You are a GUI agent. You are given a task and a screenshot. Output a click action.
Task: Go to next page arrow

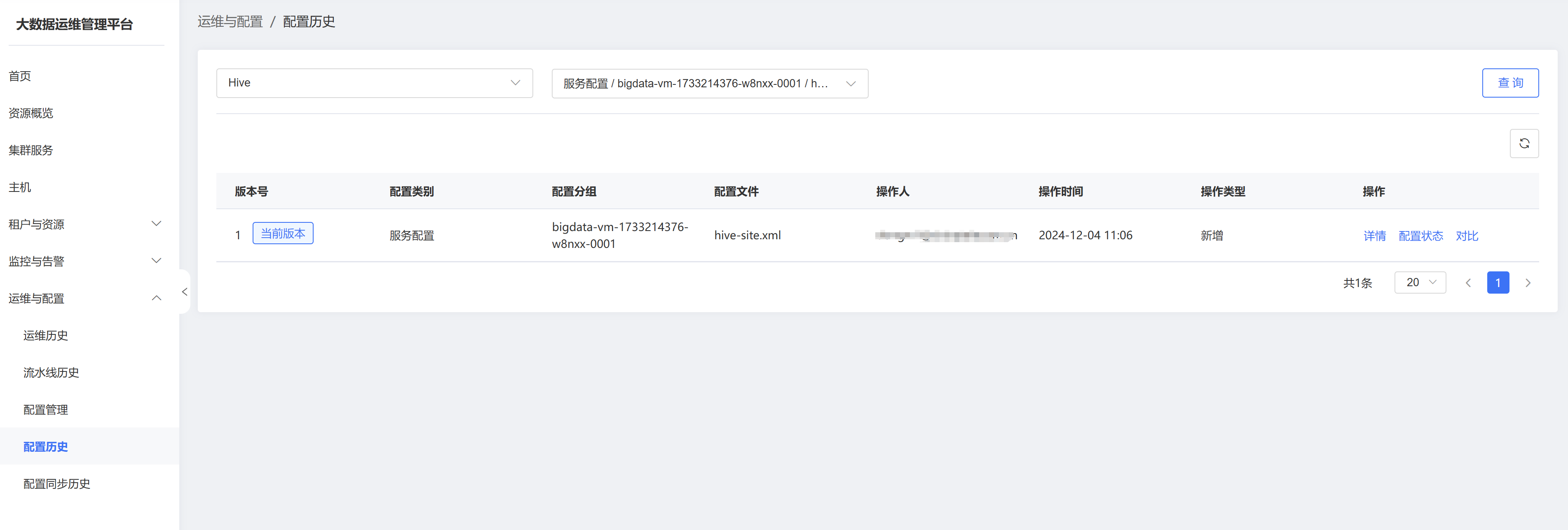point(1527,283)
